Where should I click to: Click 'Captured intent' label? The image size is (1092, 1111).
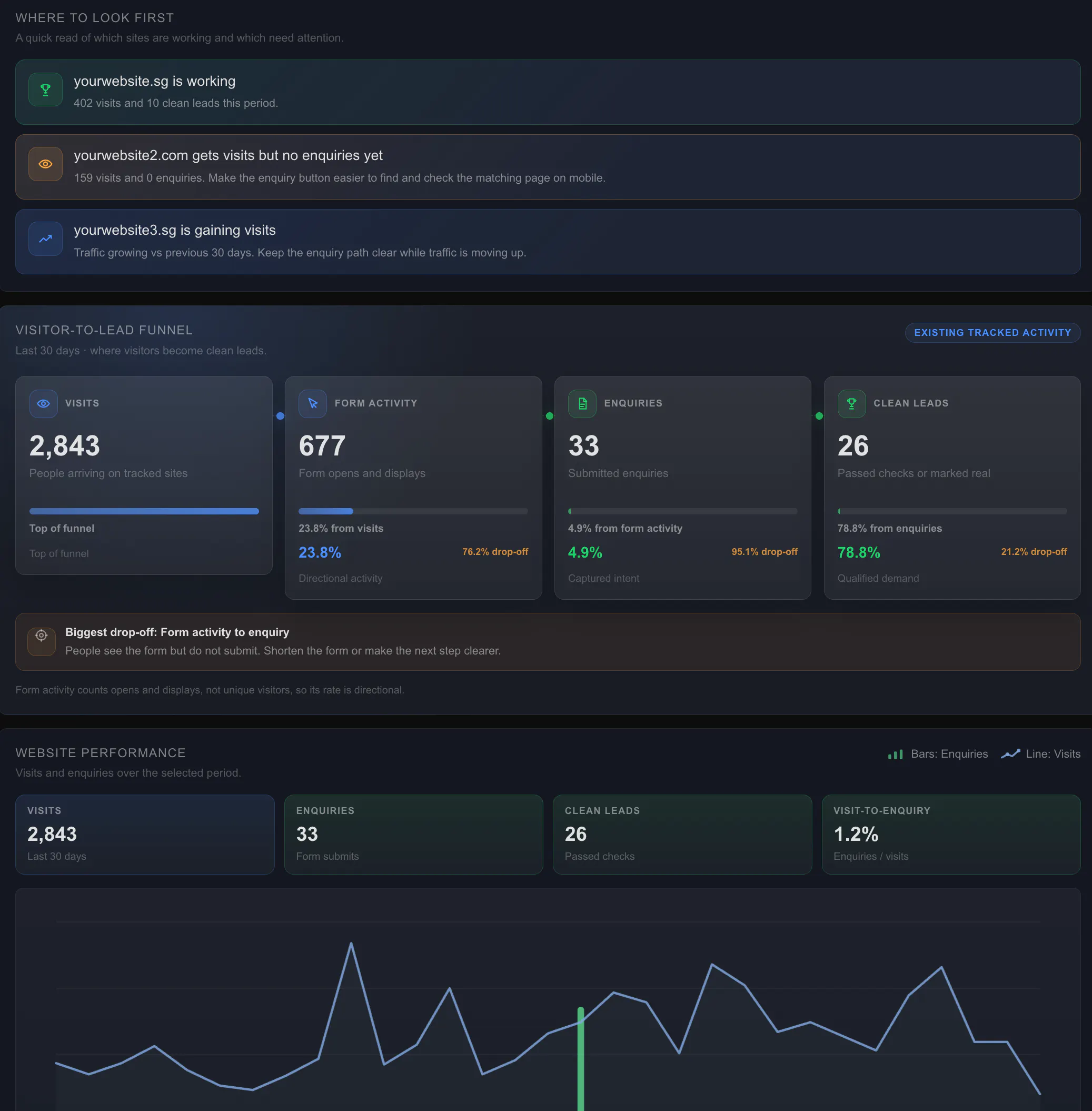604,578
